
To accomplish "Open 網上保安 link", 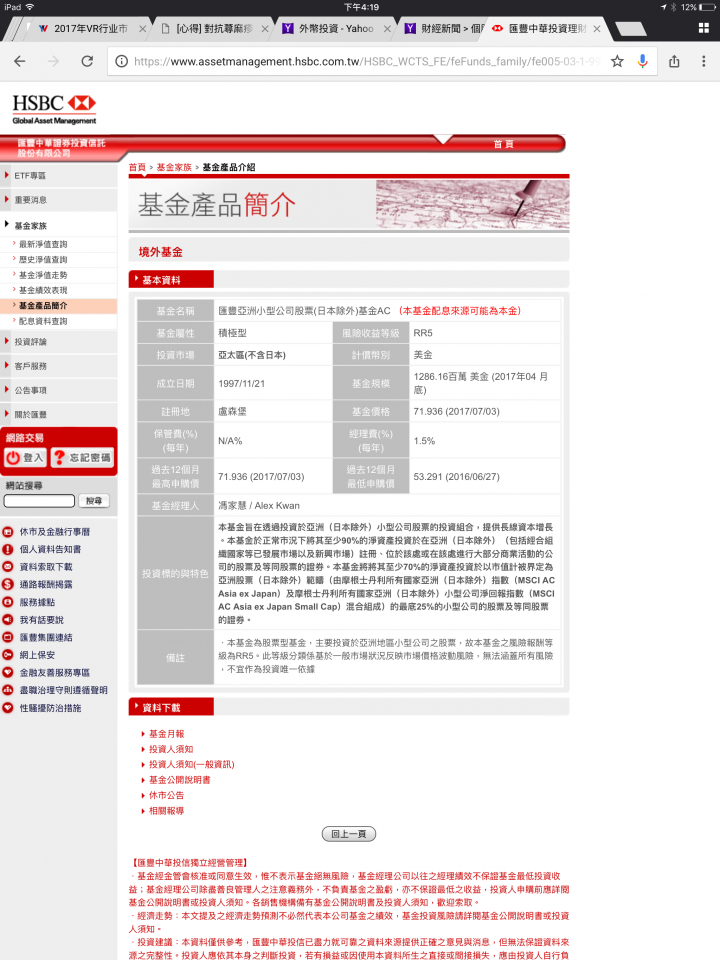I will pyautogui.click(x=37, y=655).
